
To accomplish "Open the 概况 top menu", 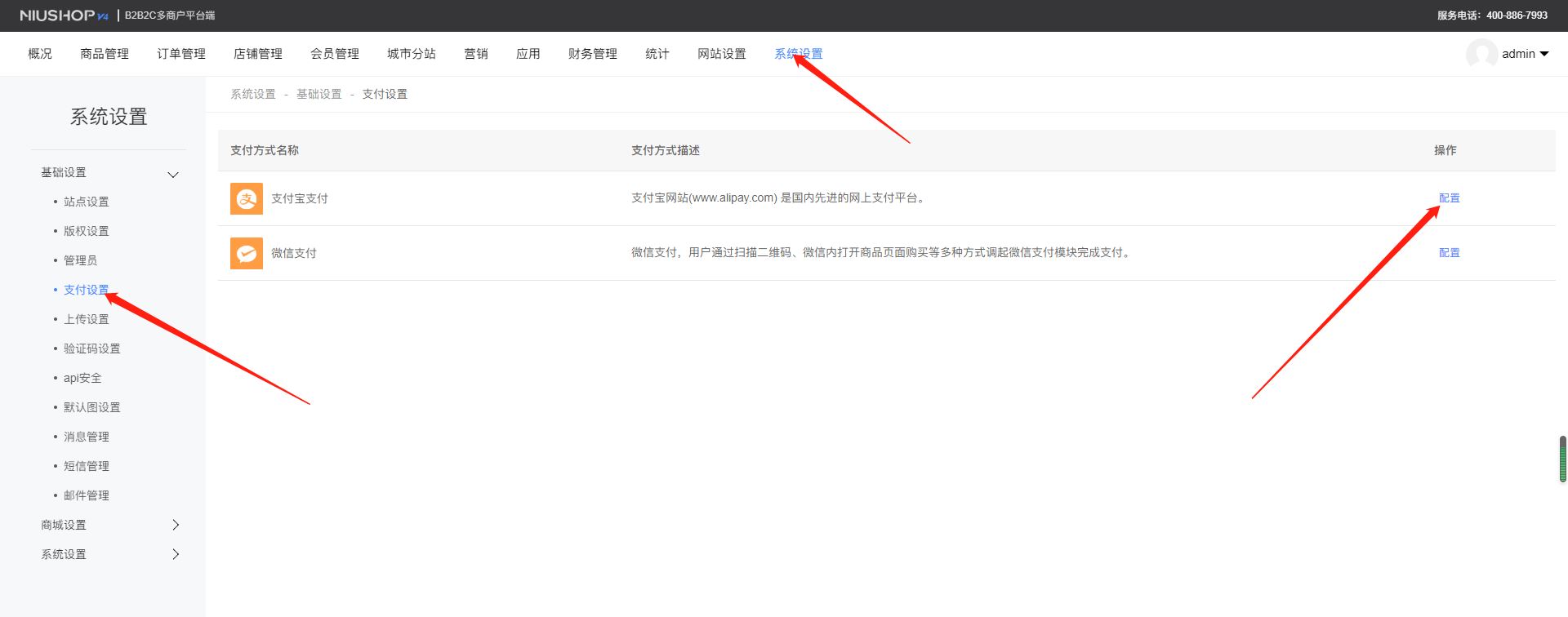I will pos(40,54).
